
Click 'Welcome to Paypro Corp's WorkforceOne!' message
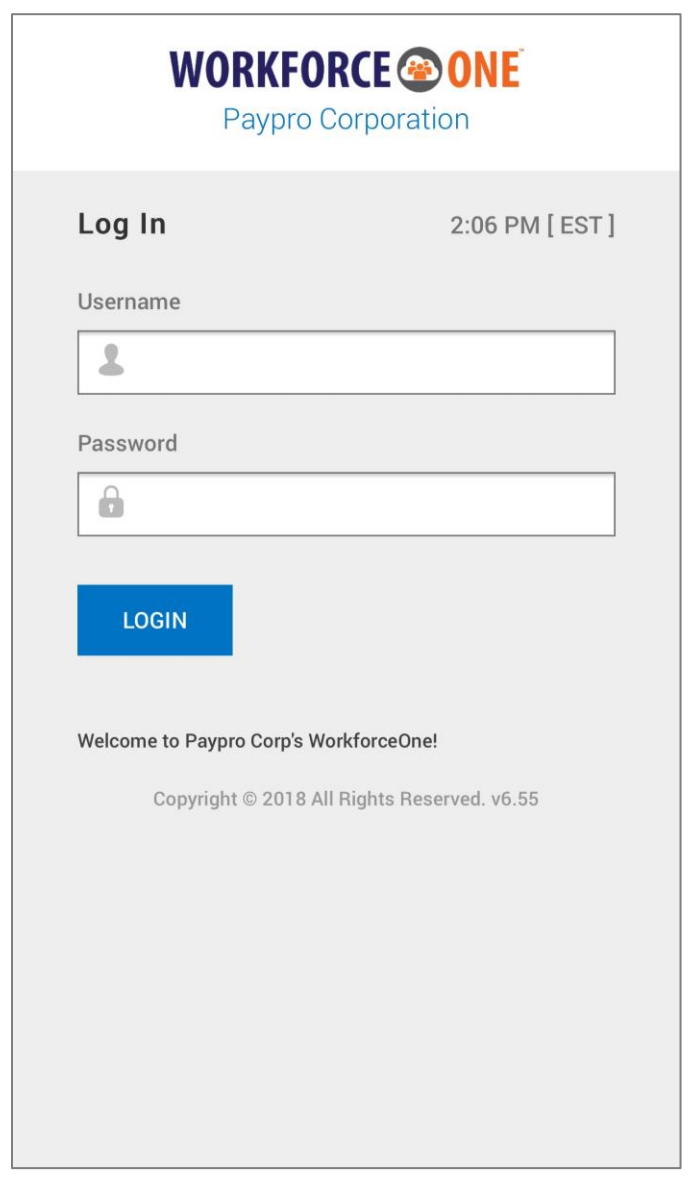point(257,741)
